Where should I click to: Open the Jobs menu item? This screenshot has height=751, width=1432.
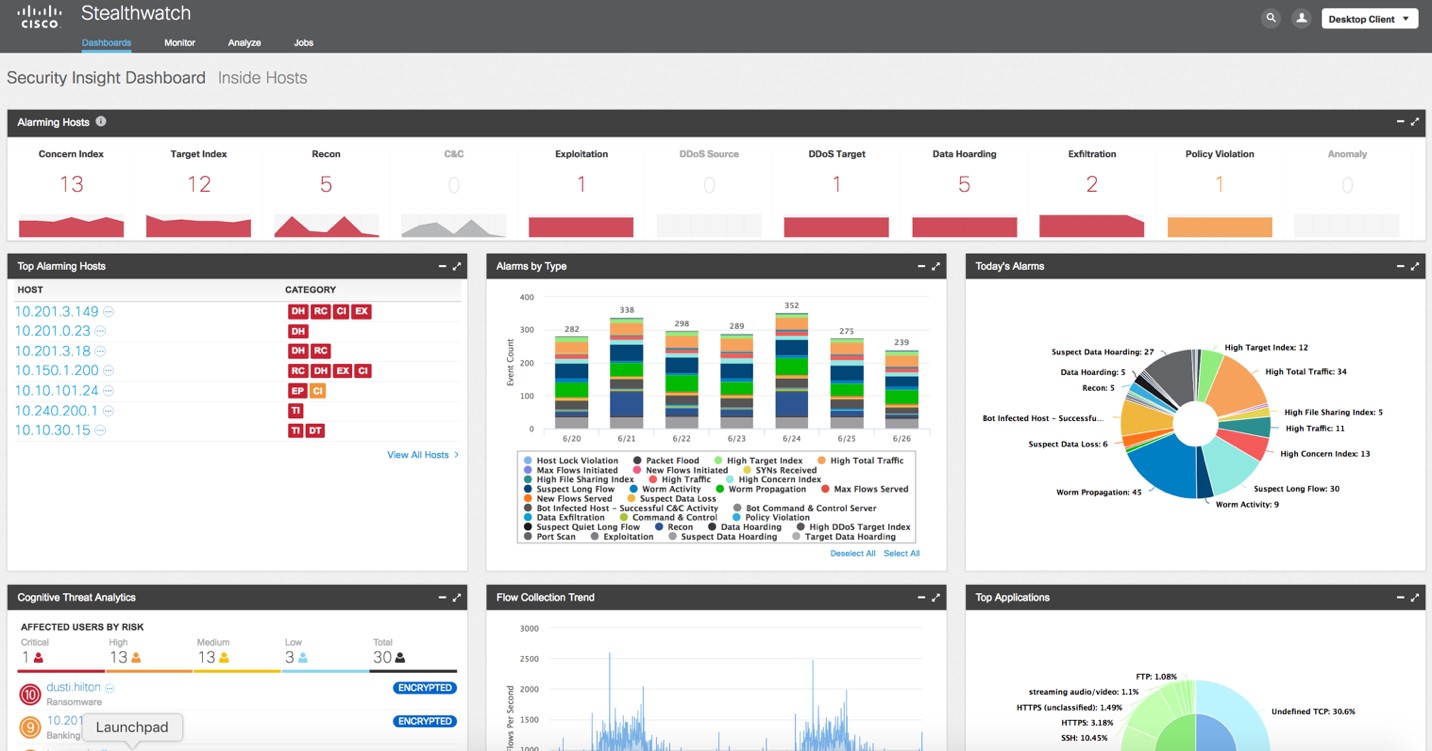point(303,43)
